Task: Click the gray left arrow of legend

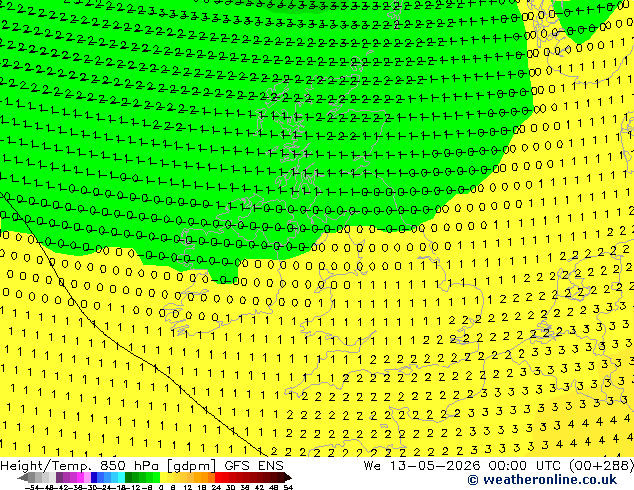Action: [x=23, y=478]
